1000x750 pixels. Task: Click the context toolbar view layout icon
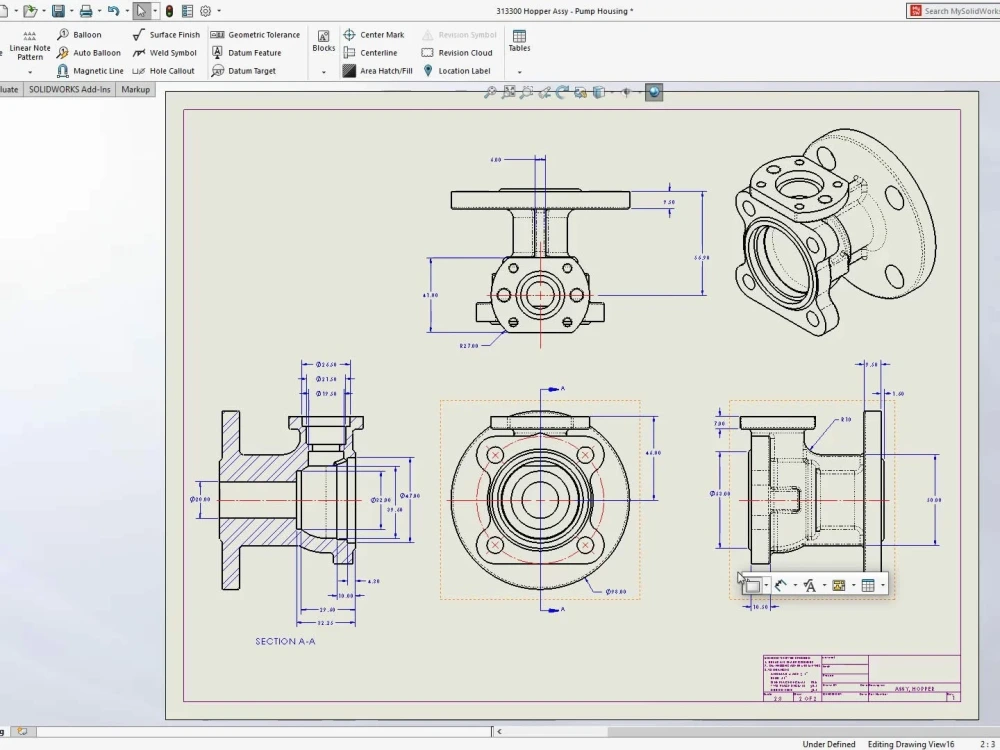click(753, 585)
